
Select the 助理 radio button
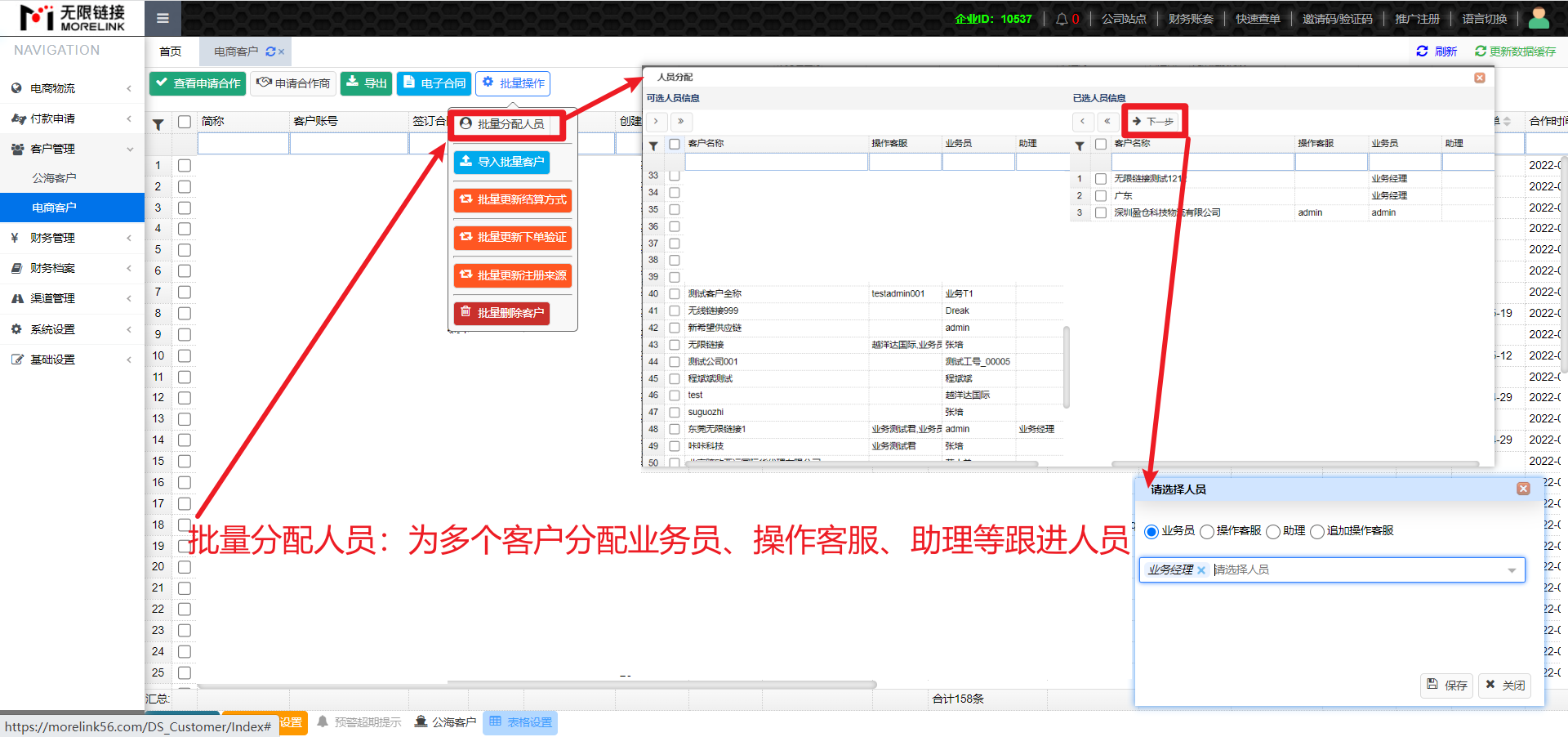tap(1273, 532)
